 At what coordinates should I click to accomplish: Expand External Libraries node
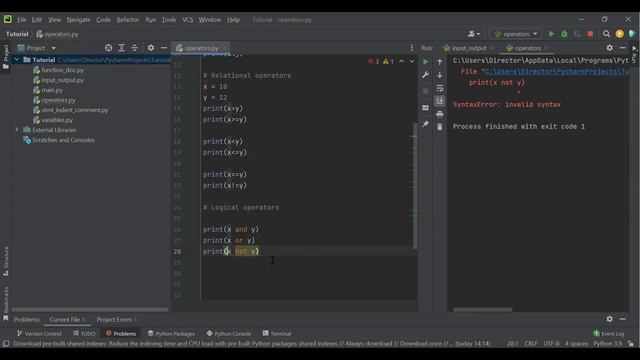coord(17,130)
